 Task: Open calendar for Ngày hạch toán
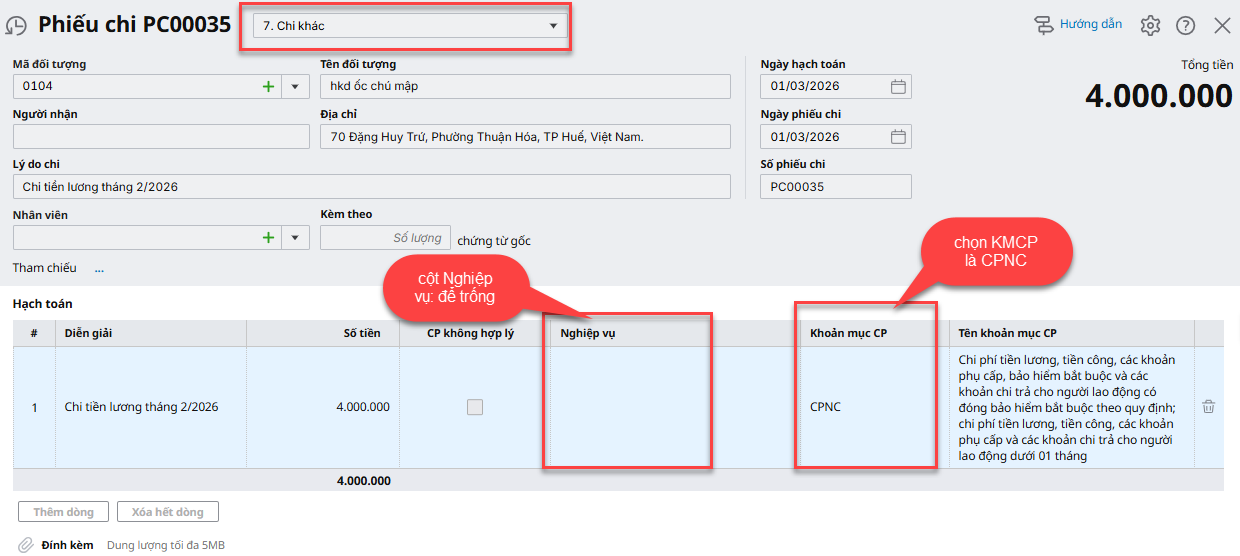point(898,87)
